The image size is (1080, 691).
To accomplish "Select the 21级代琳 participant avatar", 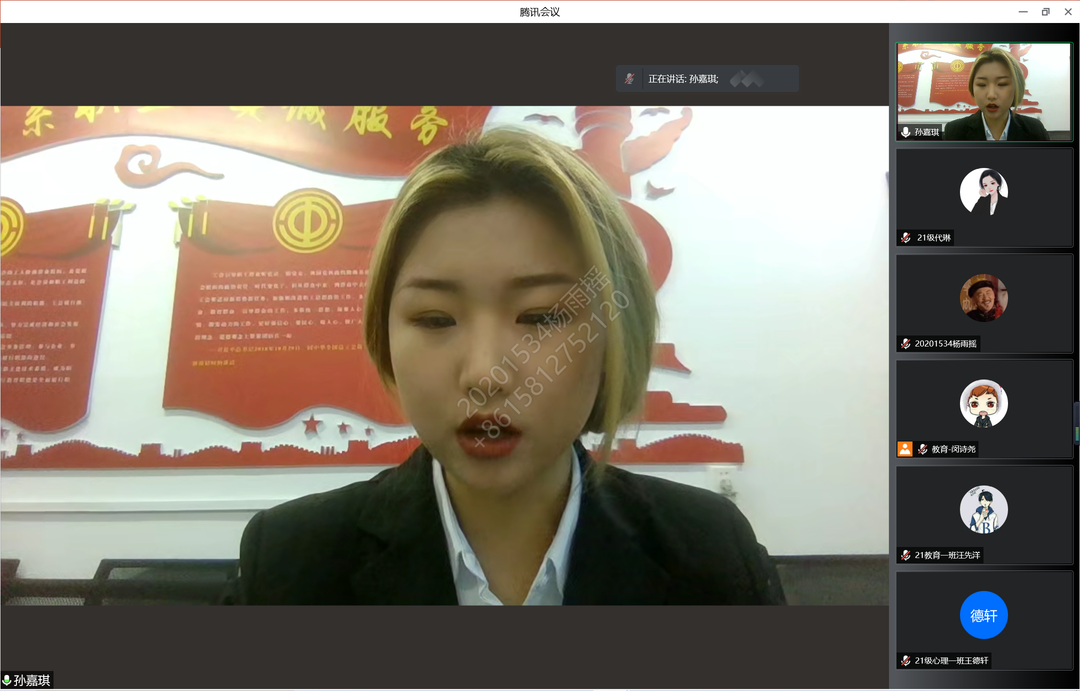I will point(984,191).
